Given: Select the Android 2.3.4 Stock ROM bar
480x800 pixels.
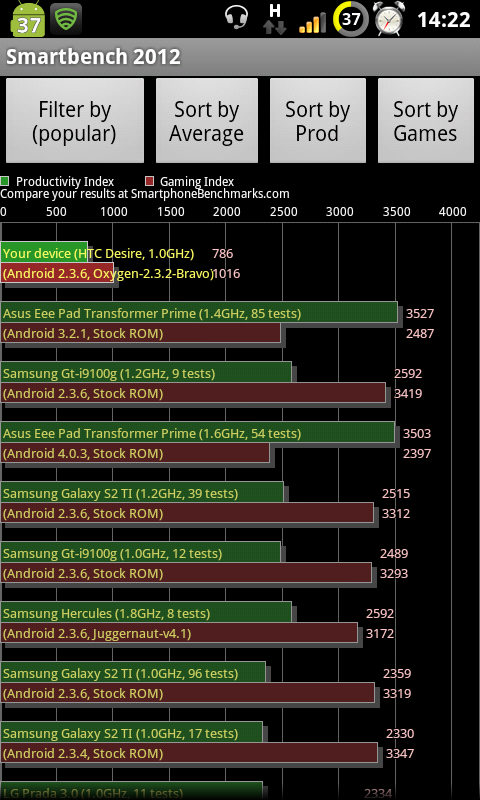Looking at the screenshot, I should click(189, 753).
